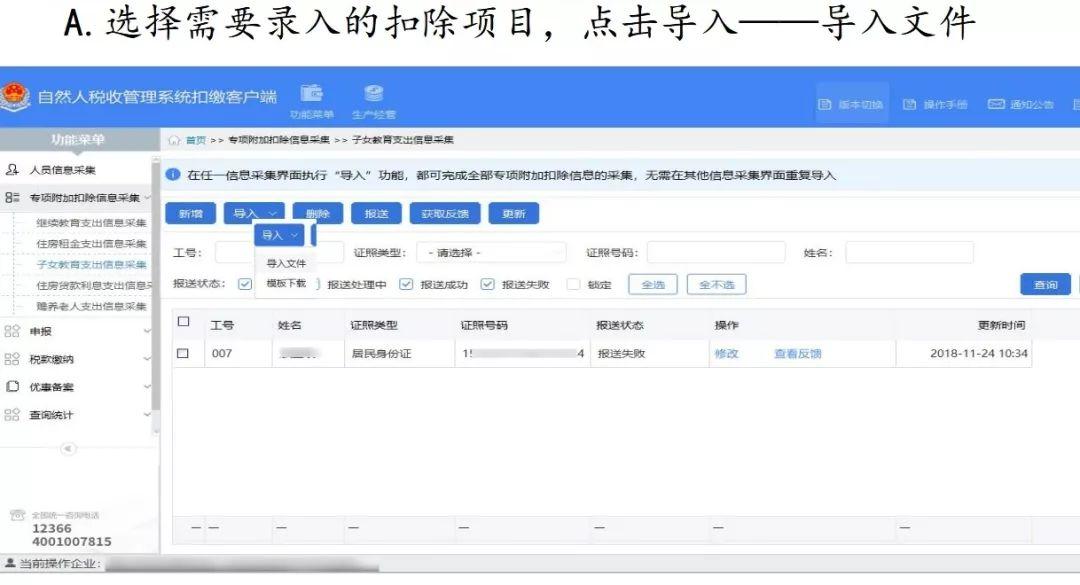Open the 导入 dropdown beside 新增

pyautogui.click(x=253, y=213)
